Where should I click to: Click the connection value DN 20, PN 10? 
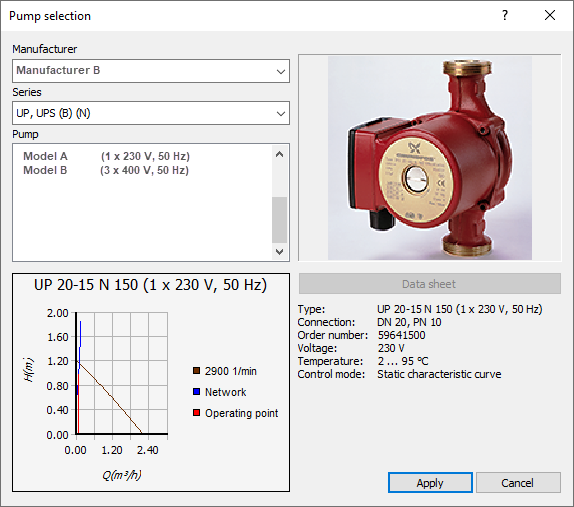pos(409,322)
